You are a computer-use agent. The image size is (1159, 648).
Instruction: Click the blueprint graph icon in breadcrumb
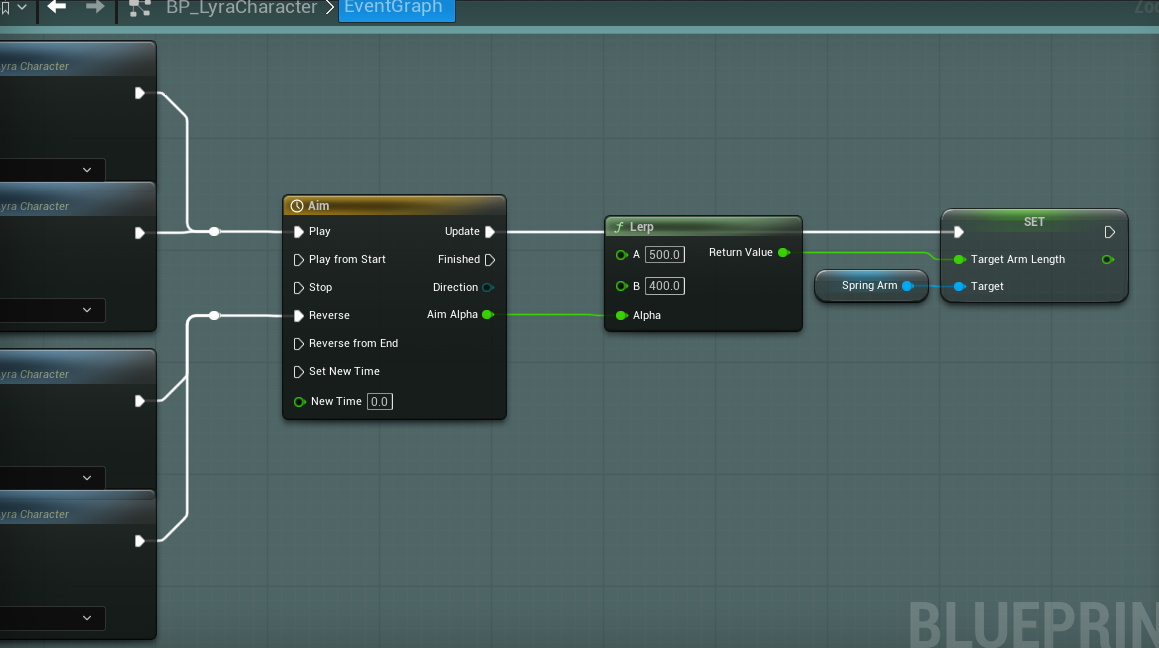(x=140, y=7)
